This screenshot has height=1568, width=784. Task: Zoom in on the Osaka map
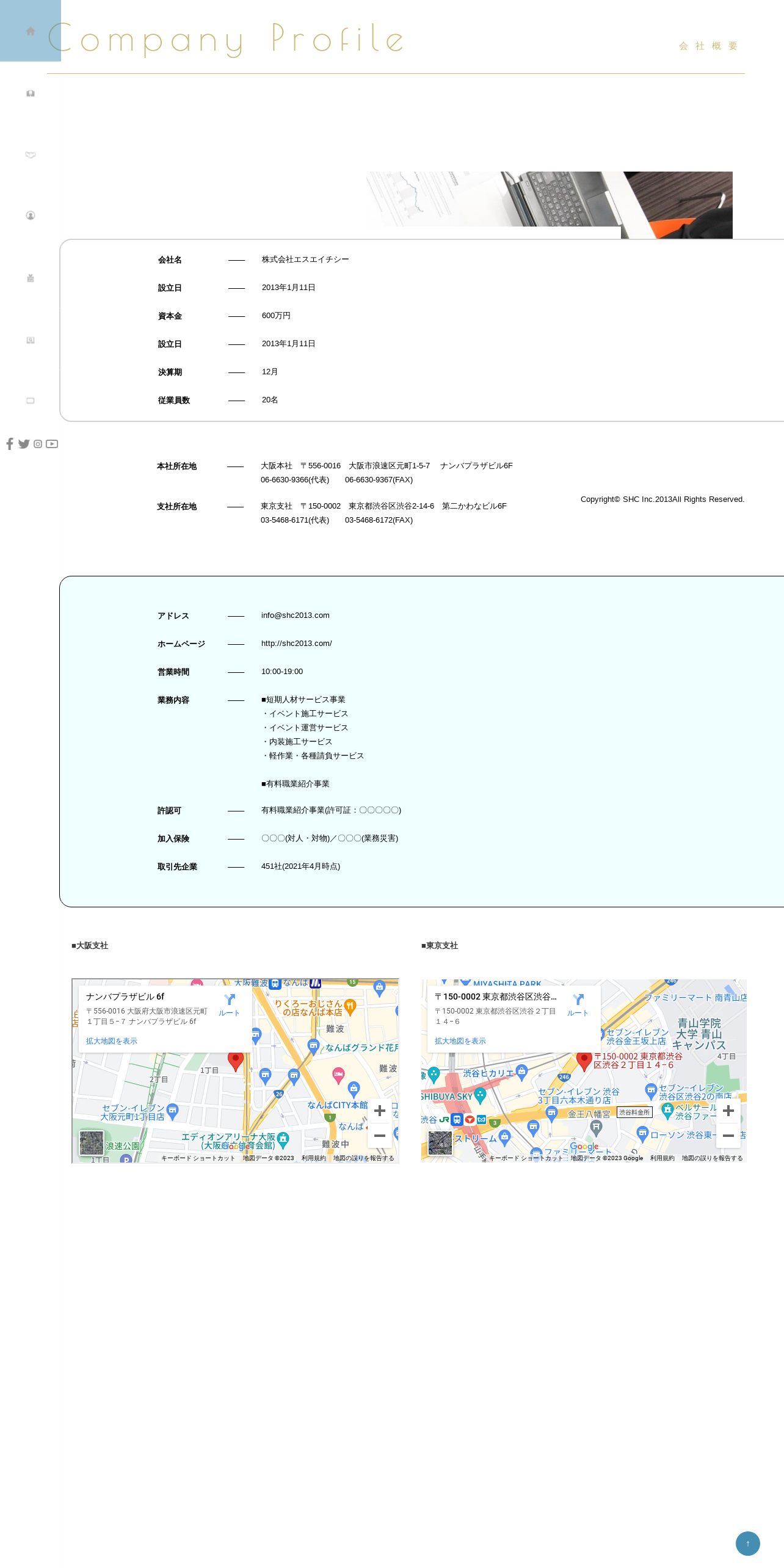[380, 1111]
